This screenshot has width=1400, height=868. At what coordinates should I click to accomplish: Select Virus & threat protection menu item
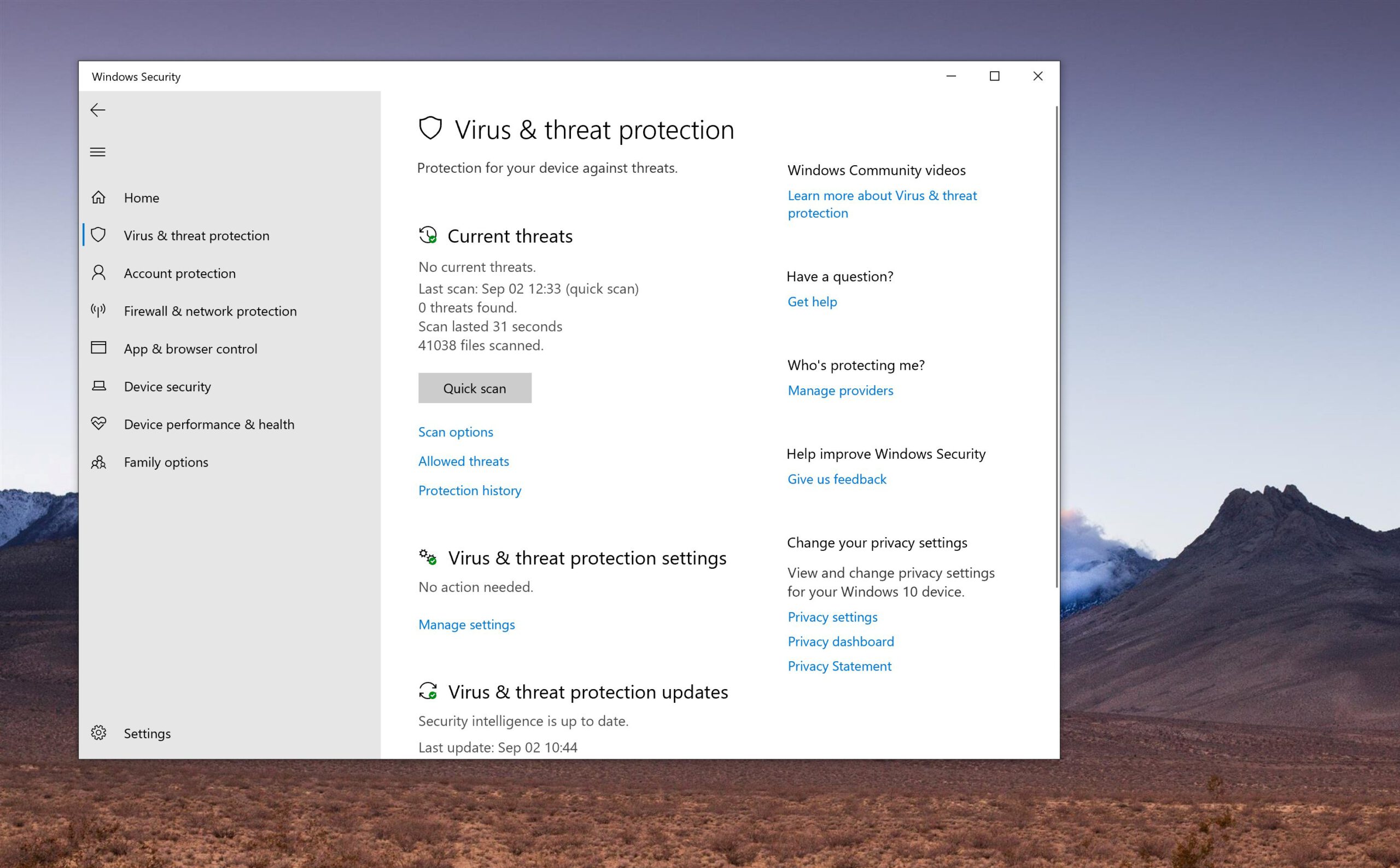click(230, 236)
